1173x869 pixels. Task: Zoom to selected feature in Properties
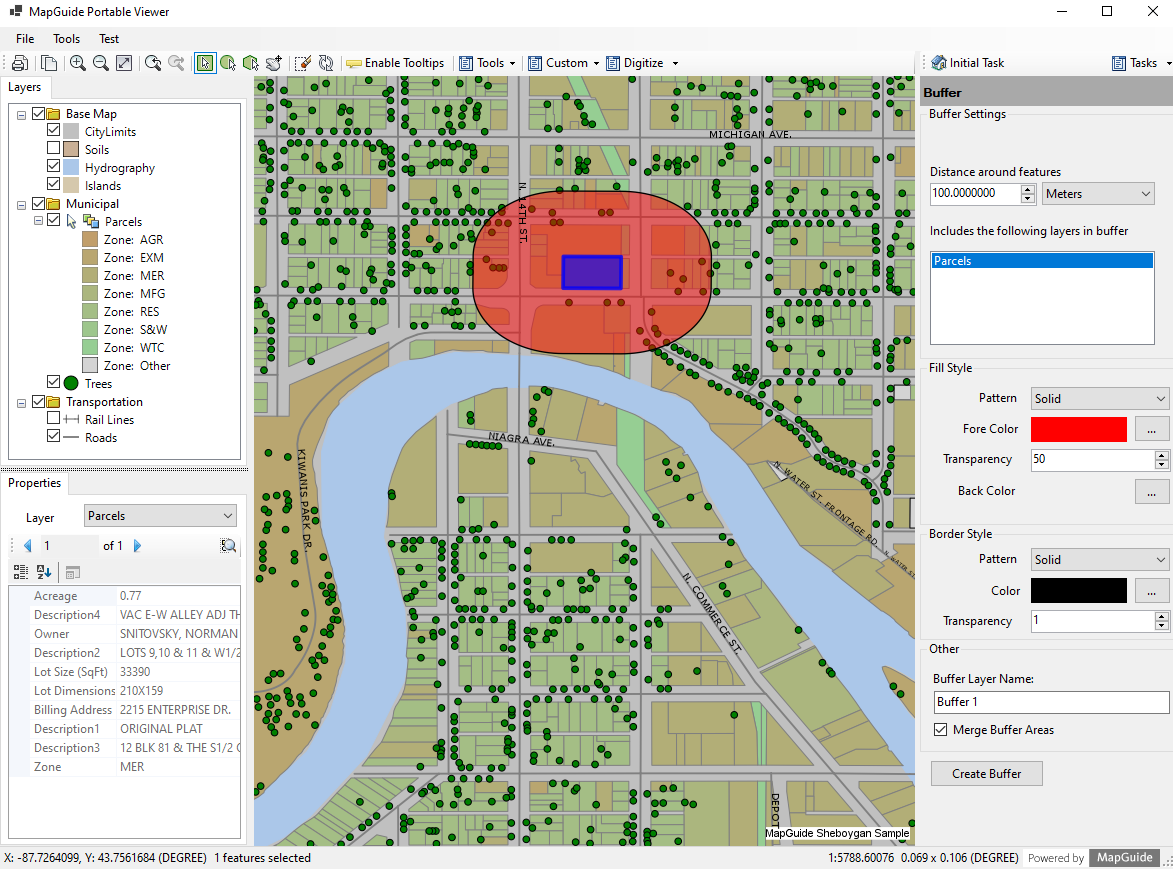click(x=229, y=546)
